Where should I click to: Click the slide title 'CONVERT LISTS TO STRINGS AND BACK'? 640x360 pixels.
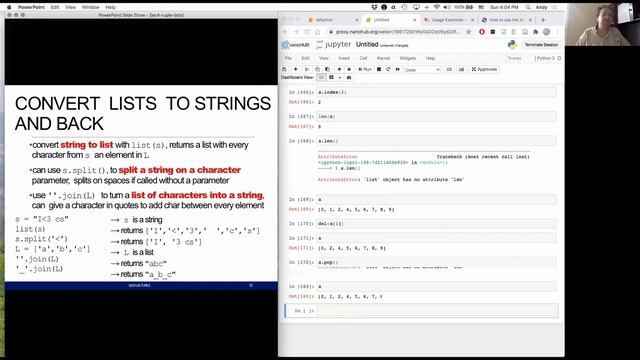click(142, 113)
